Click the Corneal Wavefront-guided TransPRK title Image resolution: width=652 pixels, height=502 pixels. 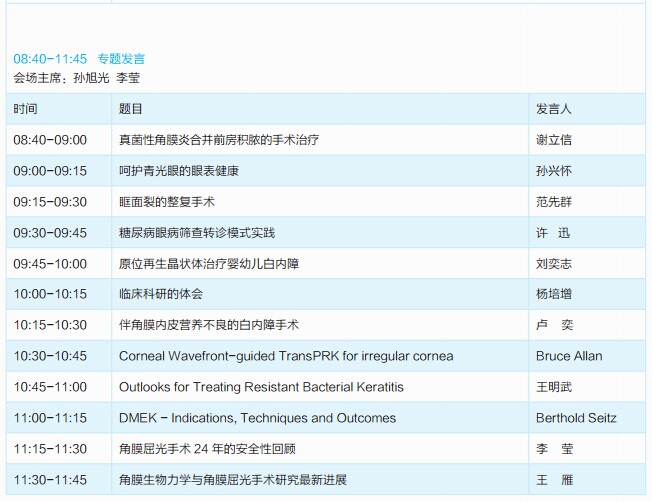285,356
